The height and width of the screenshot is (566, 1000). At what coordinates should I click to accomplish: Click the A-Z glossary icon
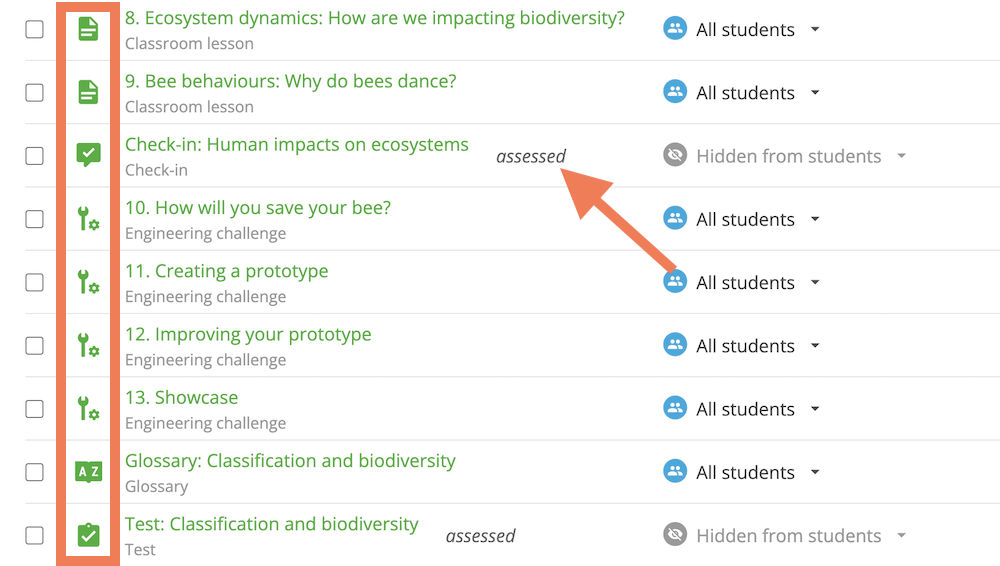click(89, 472)
